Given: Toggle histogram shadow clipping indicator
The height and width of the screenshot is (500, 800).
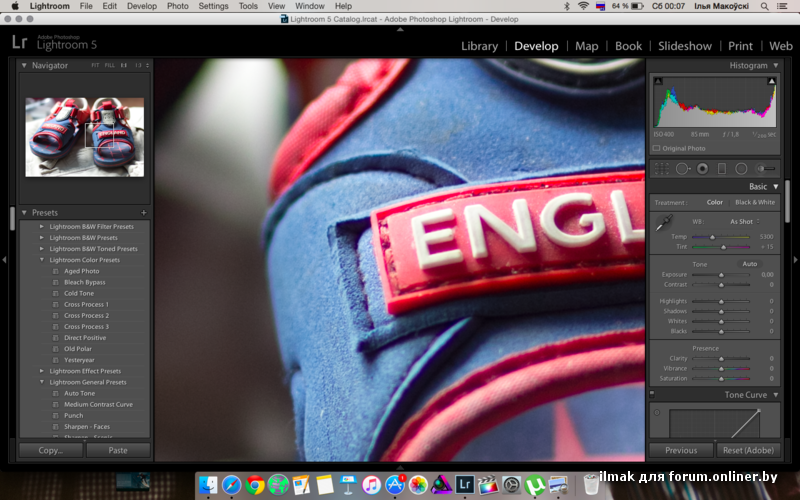Looking at the screenshot, I should click(x=658, y=81).
